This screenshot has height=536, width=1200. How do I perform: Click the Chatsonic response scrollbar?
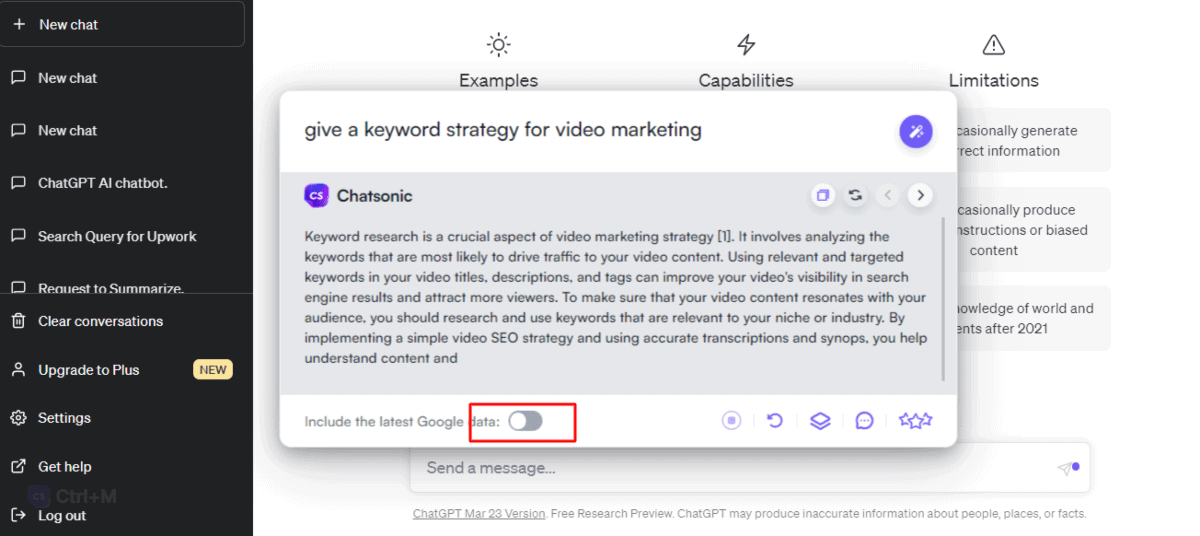coord(943,300)
